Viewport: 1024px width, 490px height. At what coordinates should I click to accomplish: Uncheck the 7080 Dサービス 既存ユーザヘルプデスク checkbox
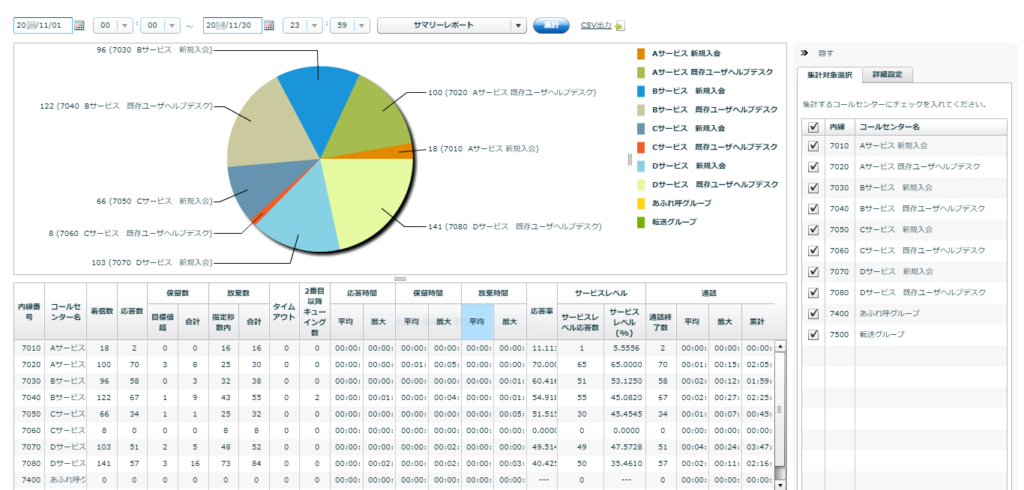click(813, 292)
